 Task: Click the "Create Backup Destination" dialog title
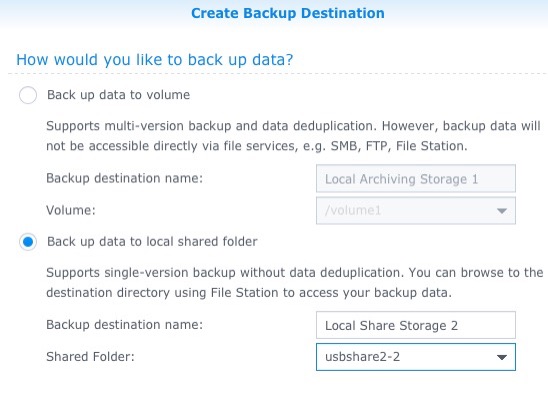click(288, 13)
